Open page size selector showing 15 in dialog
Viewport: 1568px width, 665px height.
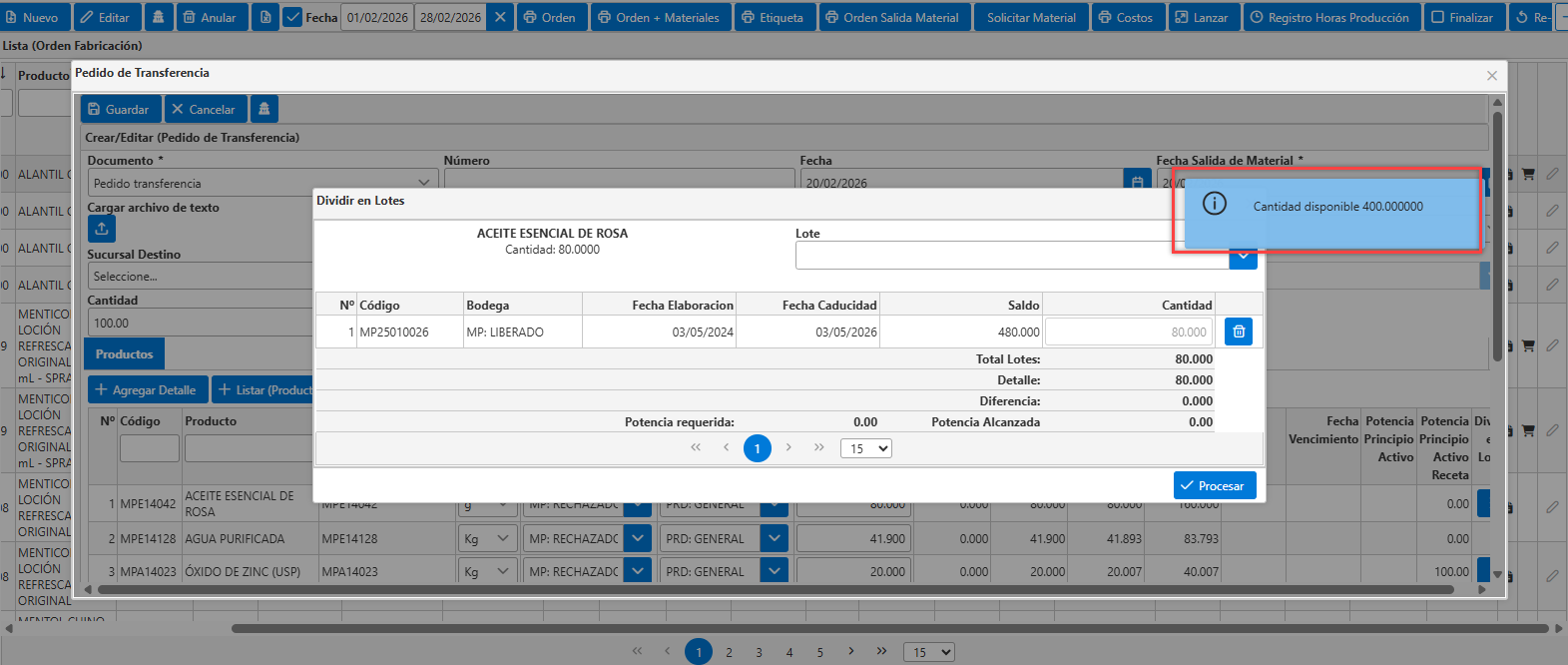pos(865,448)
